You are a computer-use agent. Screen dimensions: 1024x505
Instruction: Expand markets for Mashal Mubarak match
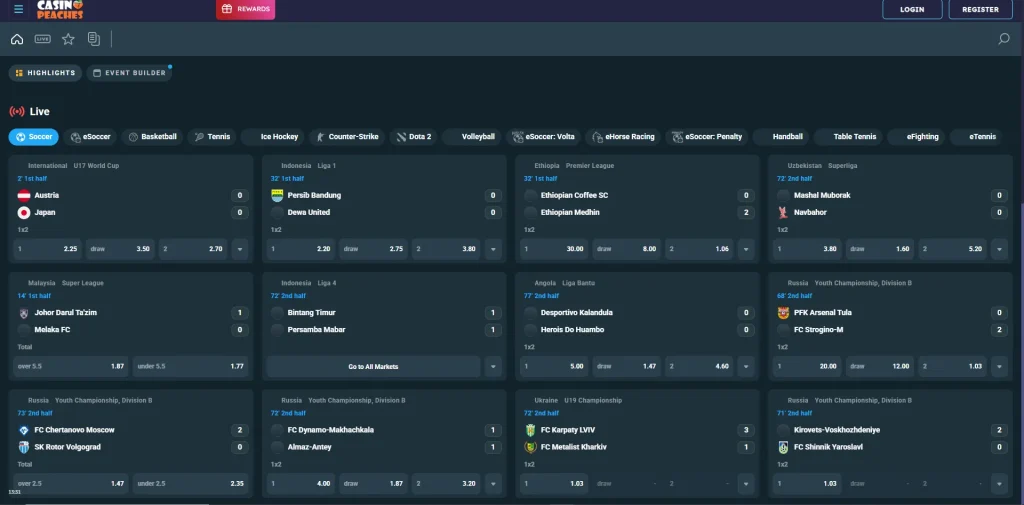[x=1000, y=249]
